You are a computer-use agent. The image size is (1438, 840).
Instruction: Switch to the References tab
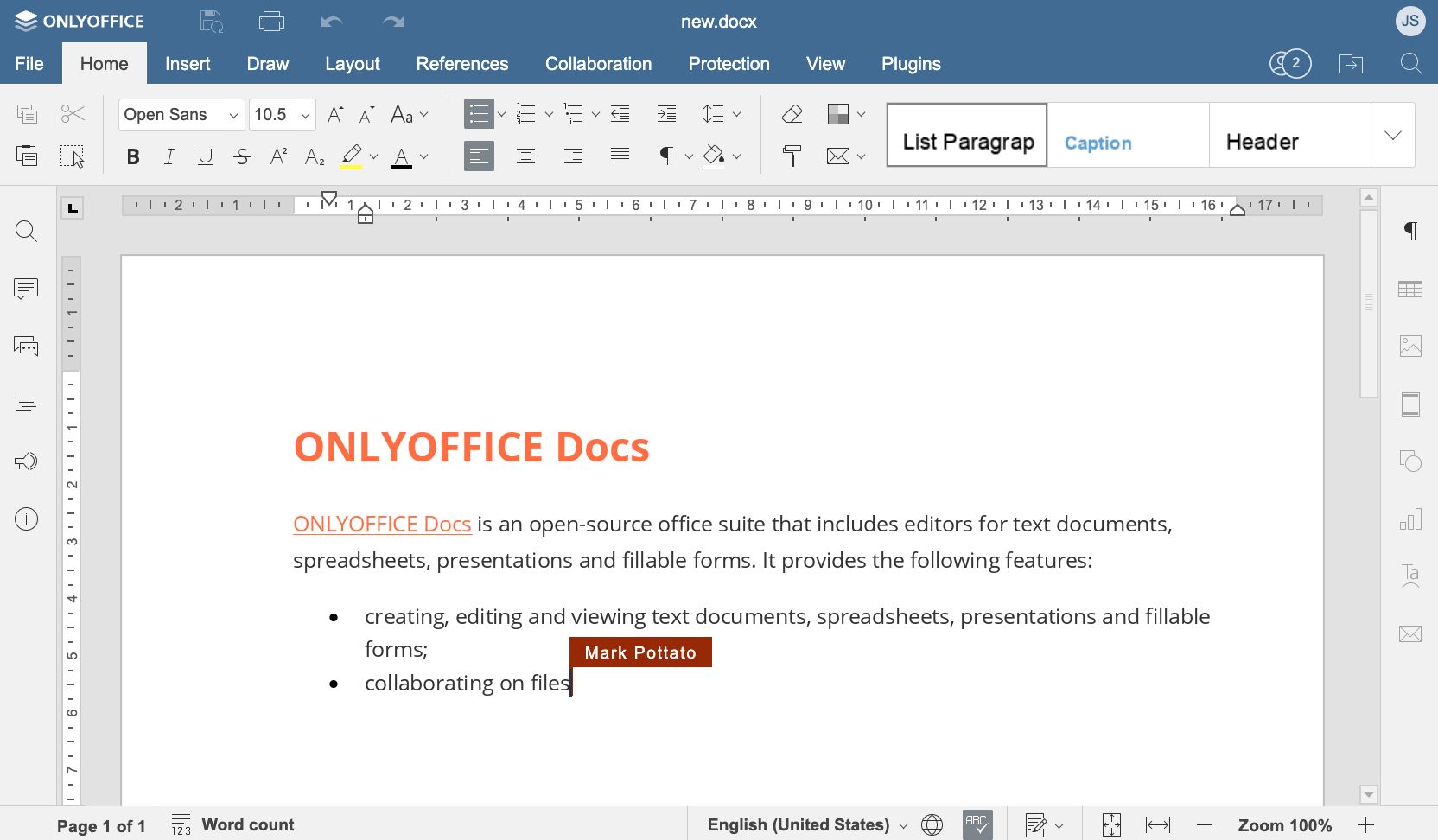click(x=462, y=63)
